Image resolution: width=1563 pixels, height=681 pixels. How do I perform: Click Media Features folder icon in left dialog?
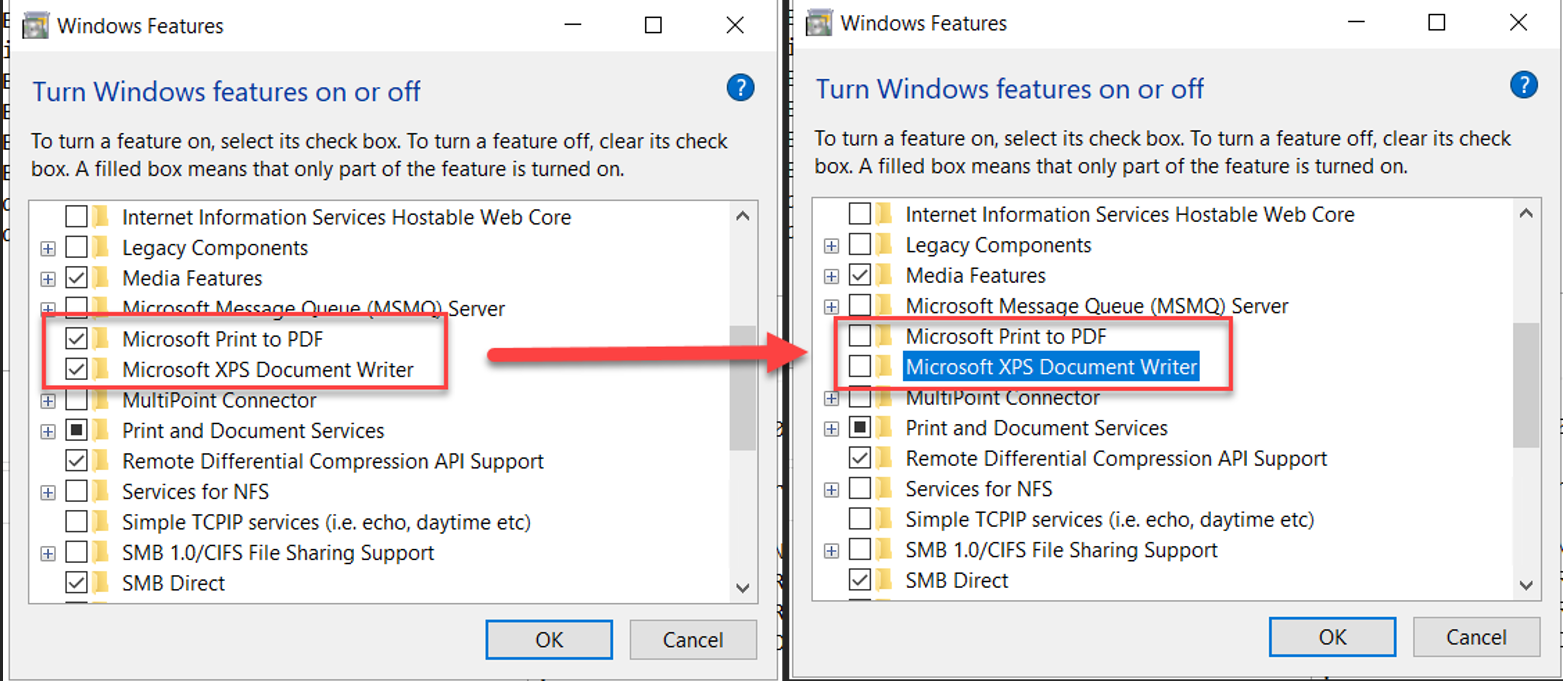pos(101,278)
